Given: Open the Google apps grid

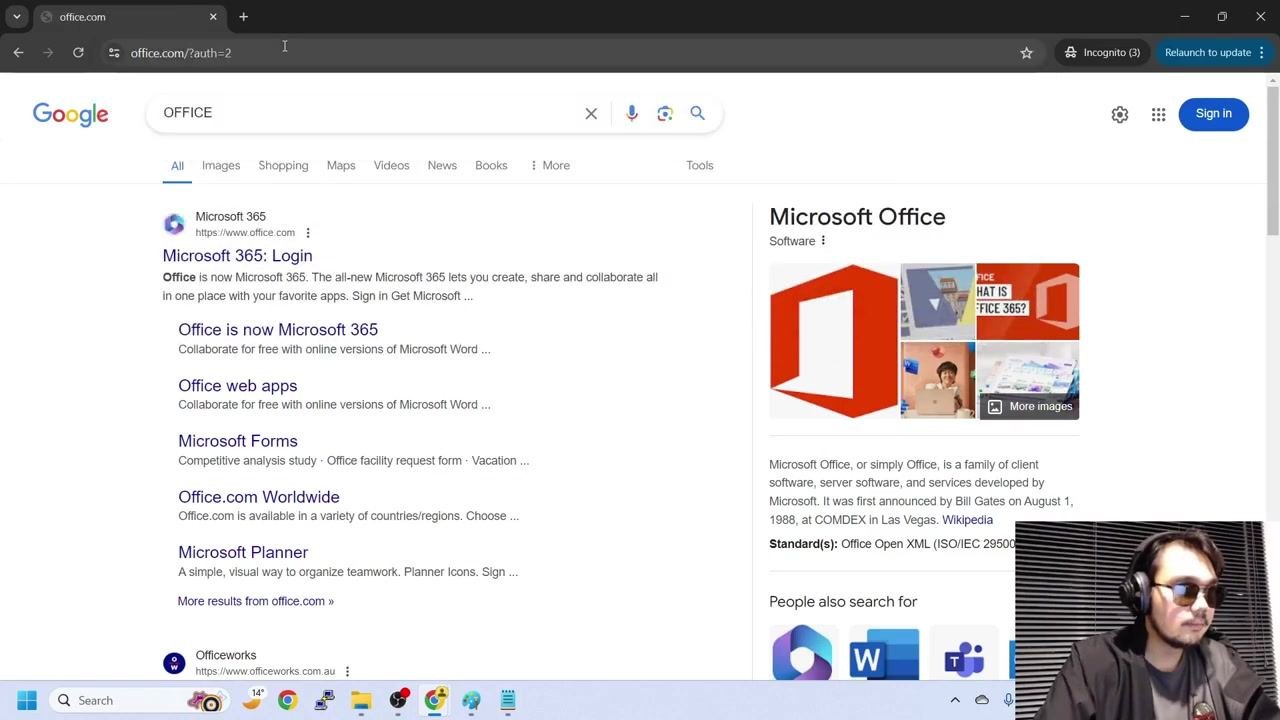Looking at the screenshot, I should coord(1158,115).
